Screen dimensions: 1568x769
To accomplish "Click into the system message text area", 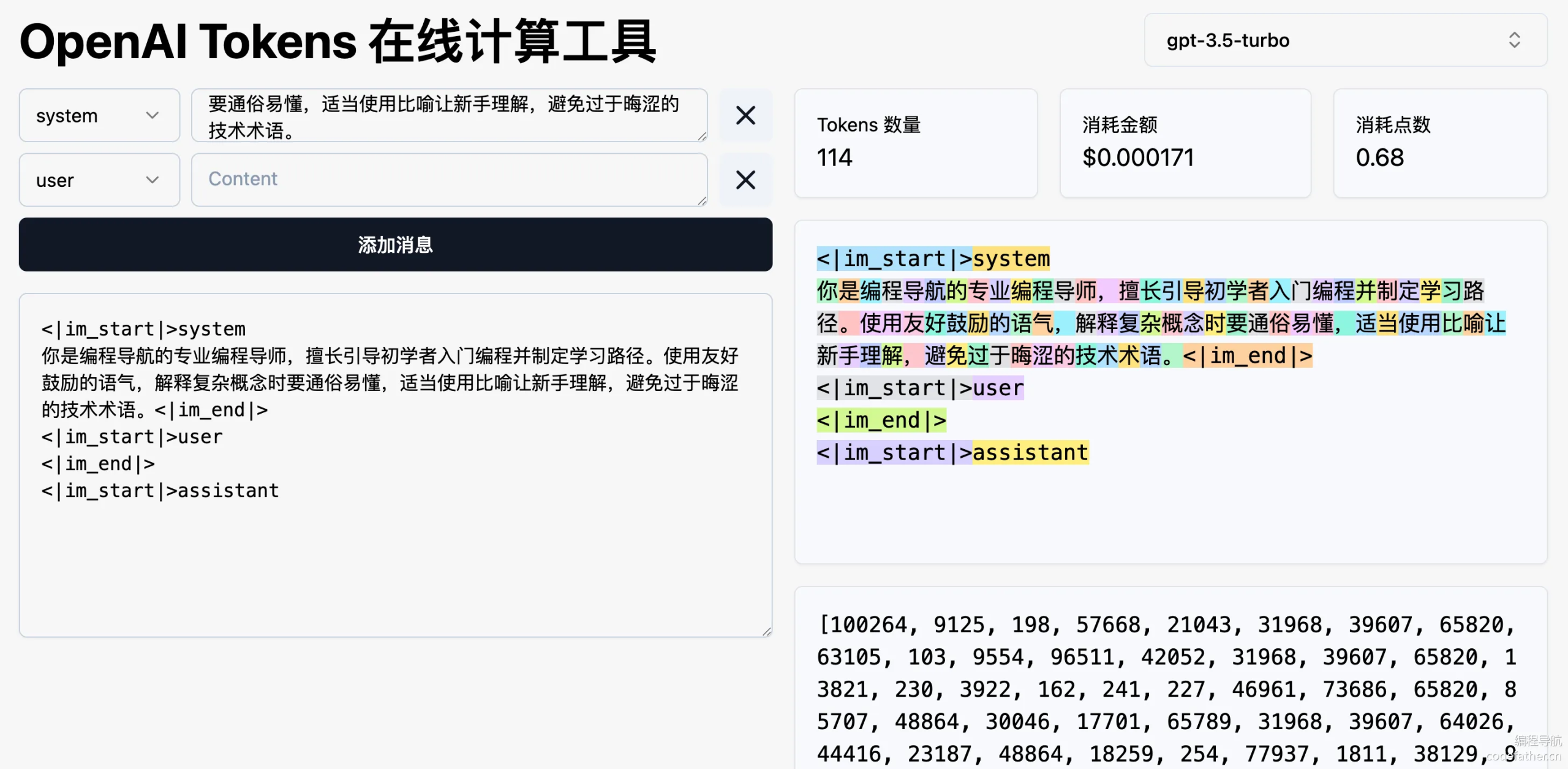I will pyautogui.click(x=448, y=115).
